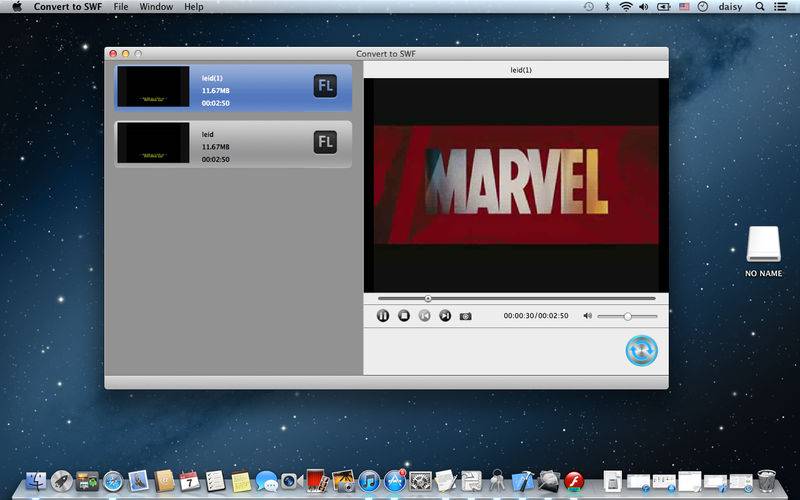Click the battery status icon

coord(663,7)
